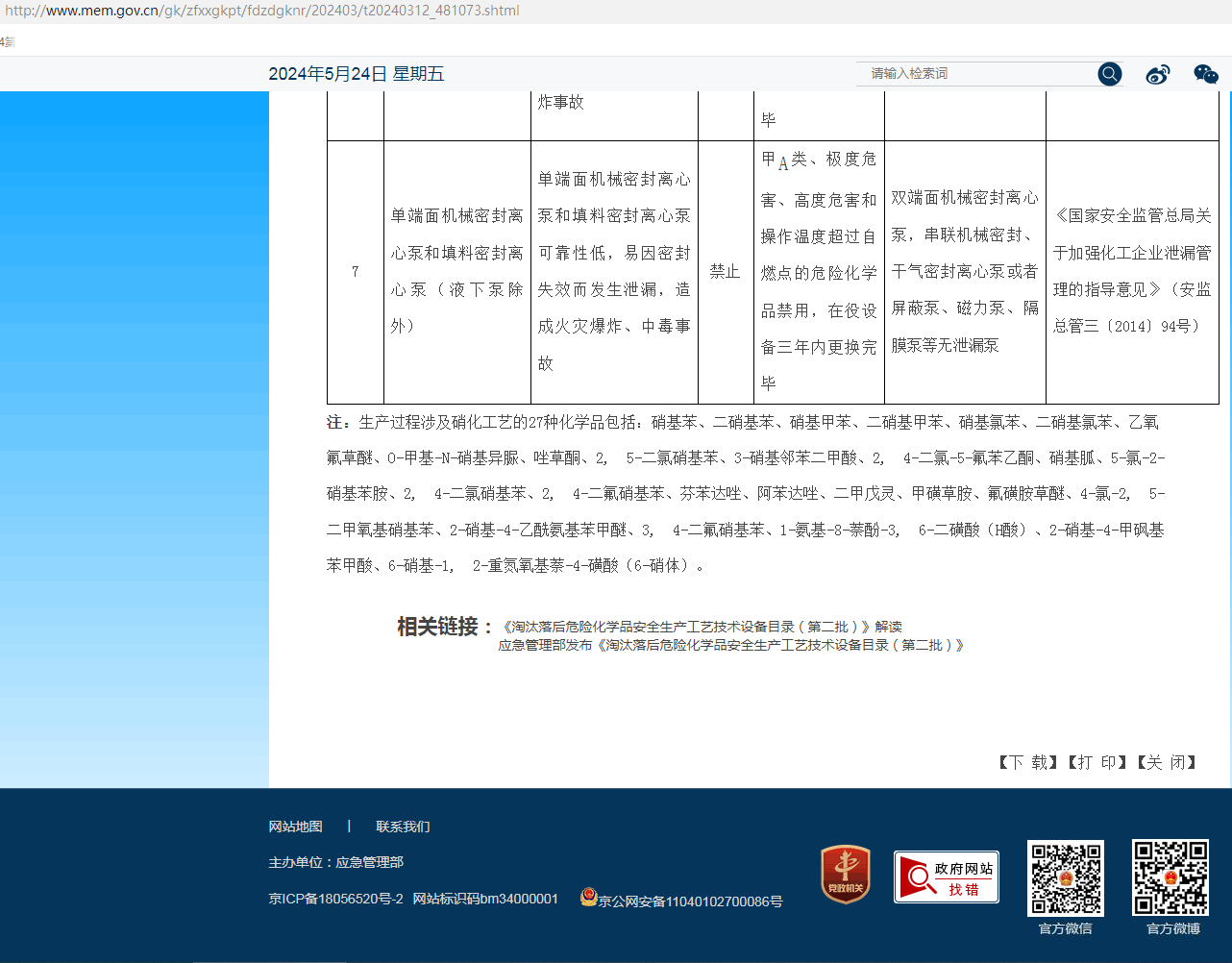Screen dimensions: 1232x963
Task: Open the 京公网安备11040102700086号 link
Action: (690, 901)
